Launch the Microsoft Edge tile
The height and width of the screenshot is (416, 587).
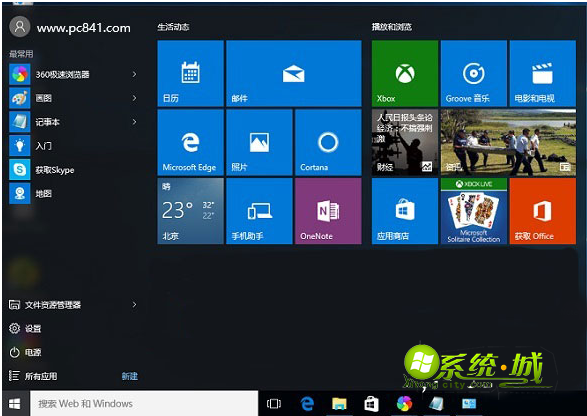coord(191,142)
